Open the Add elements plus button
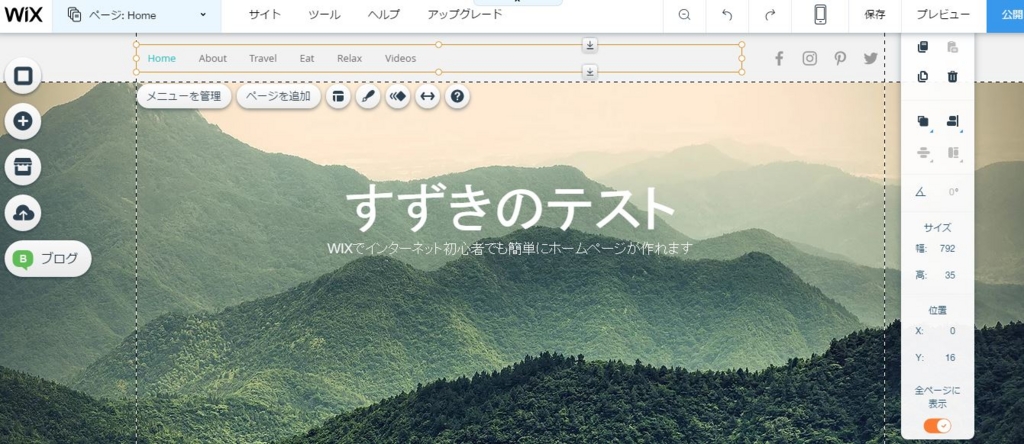1024x444 pixels. point(23,121)
